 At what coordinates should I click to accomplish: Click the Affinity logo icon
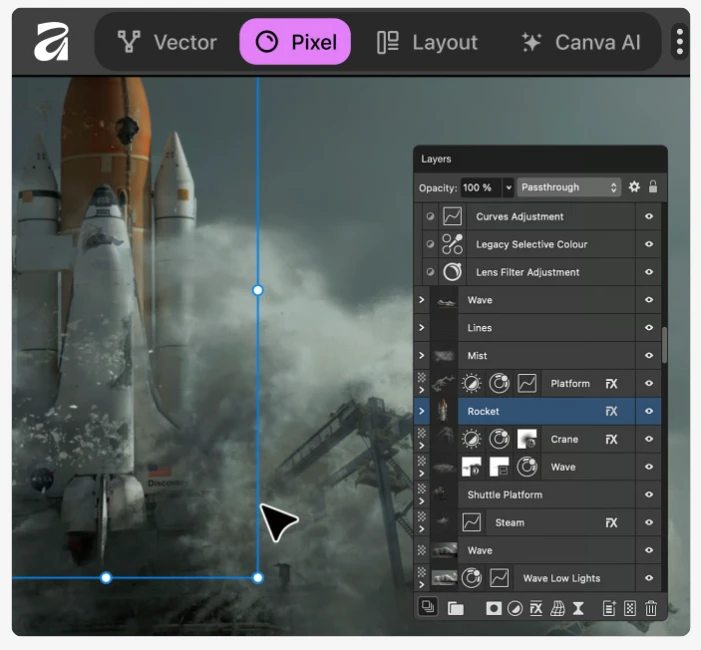[51, 42]
